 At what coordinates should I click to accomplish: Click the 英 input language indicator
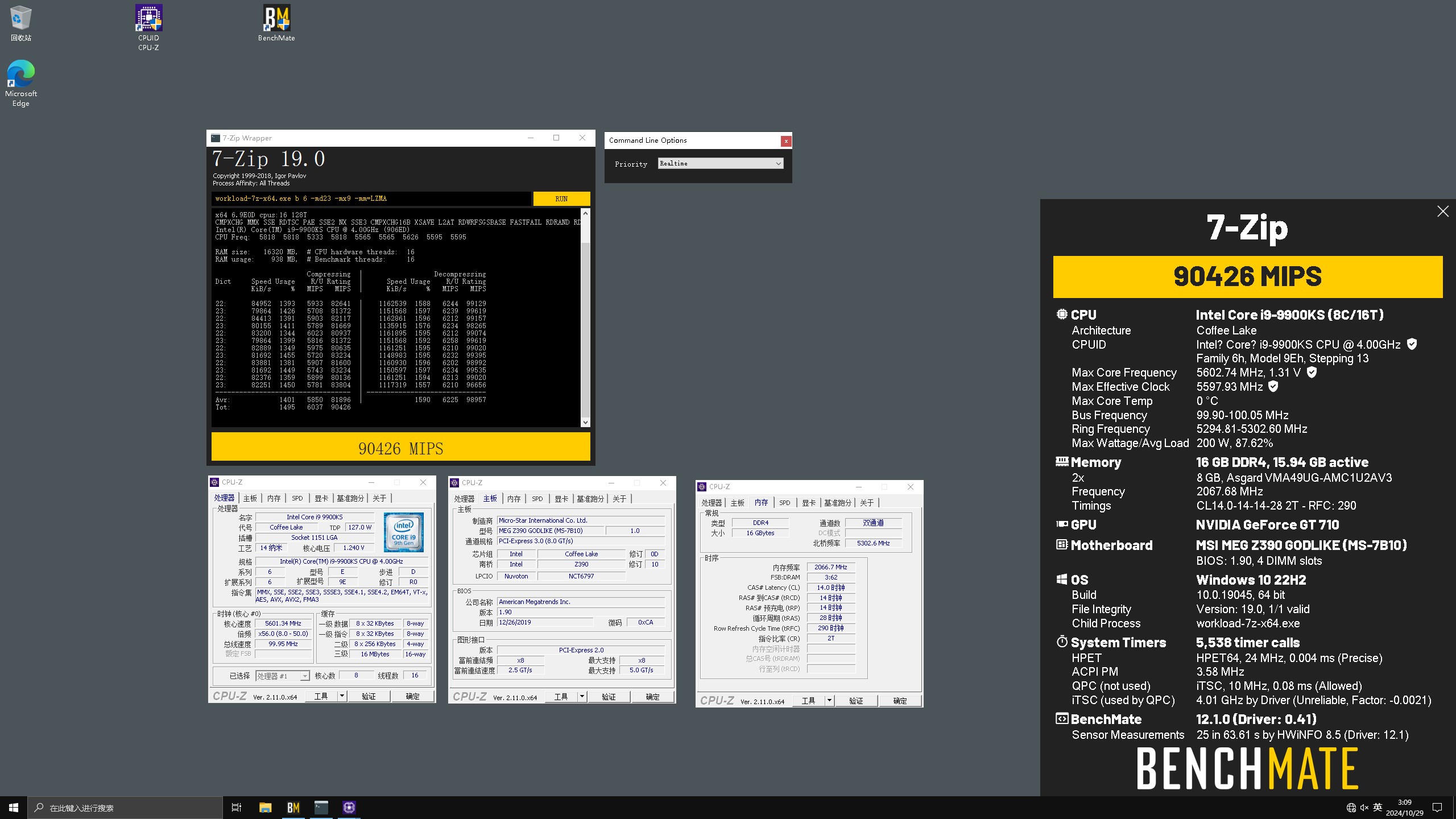(1378, 807)
